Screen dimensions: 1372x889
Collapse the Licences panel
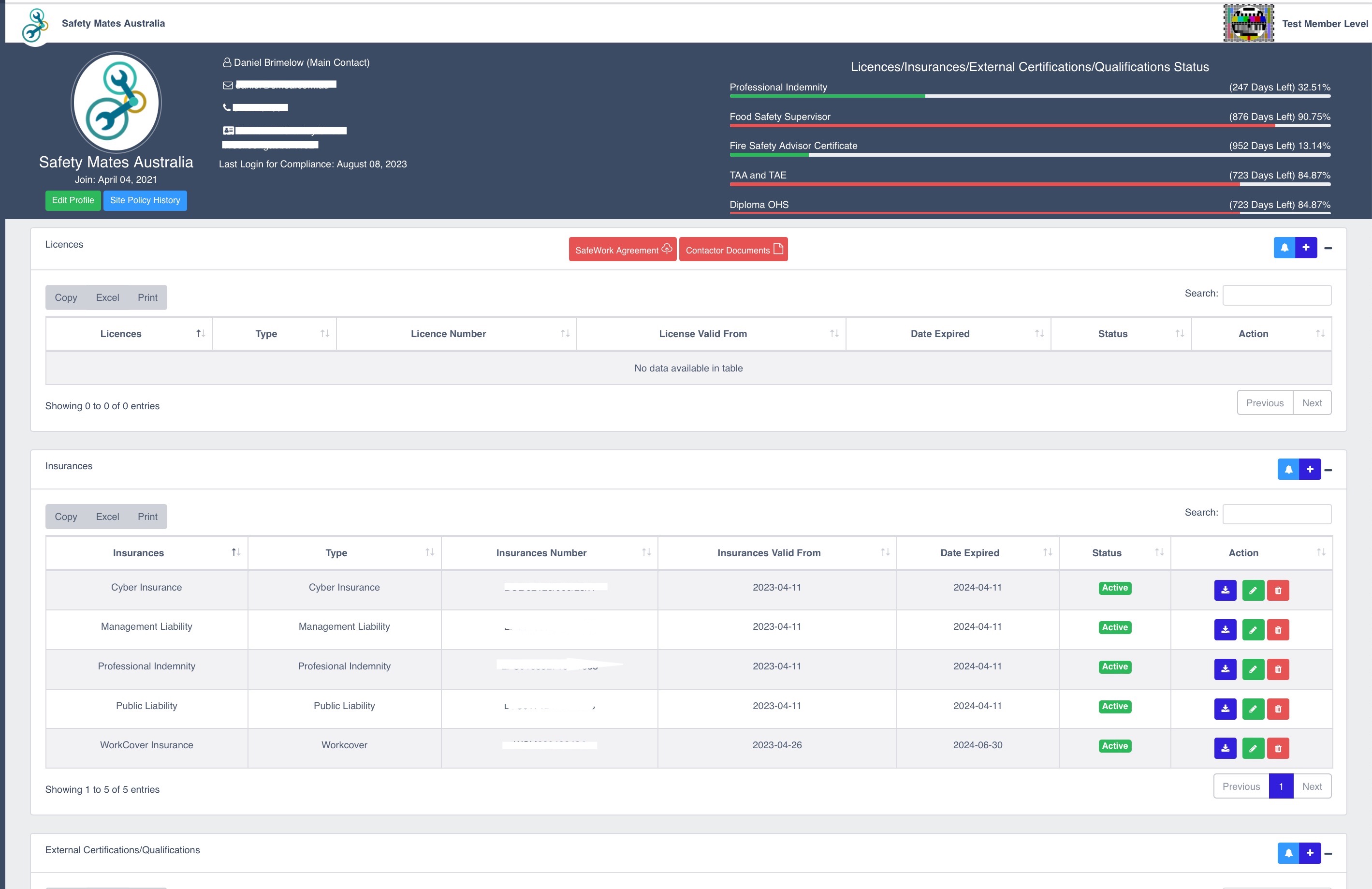pos(1328,248)
